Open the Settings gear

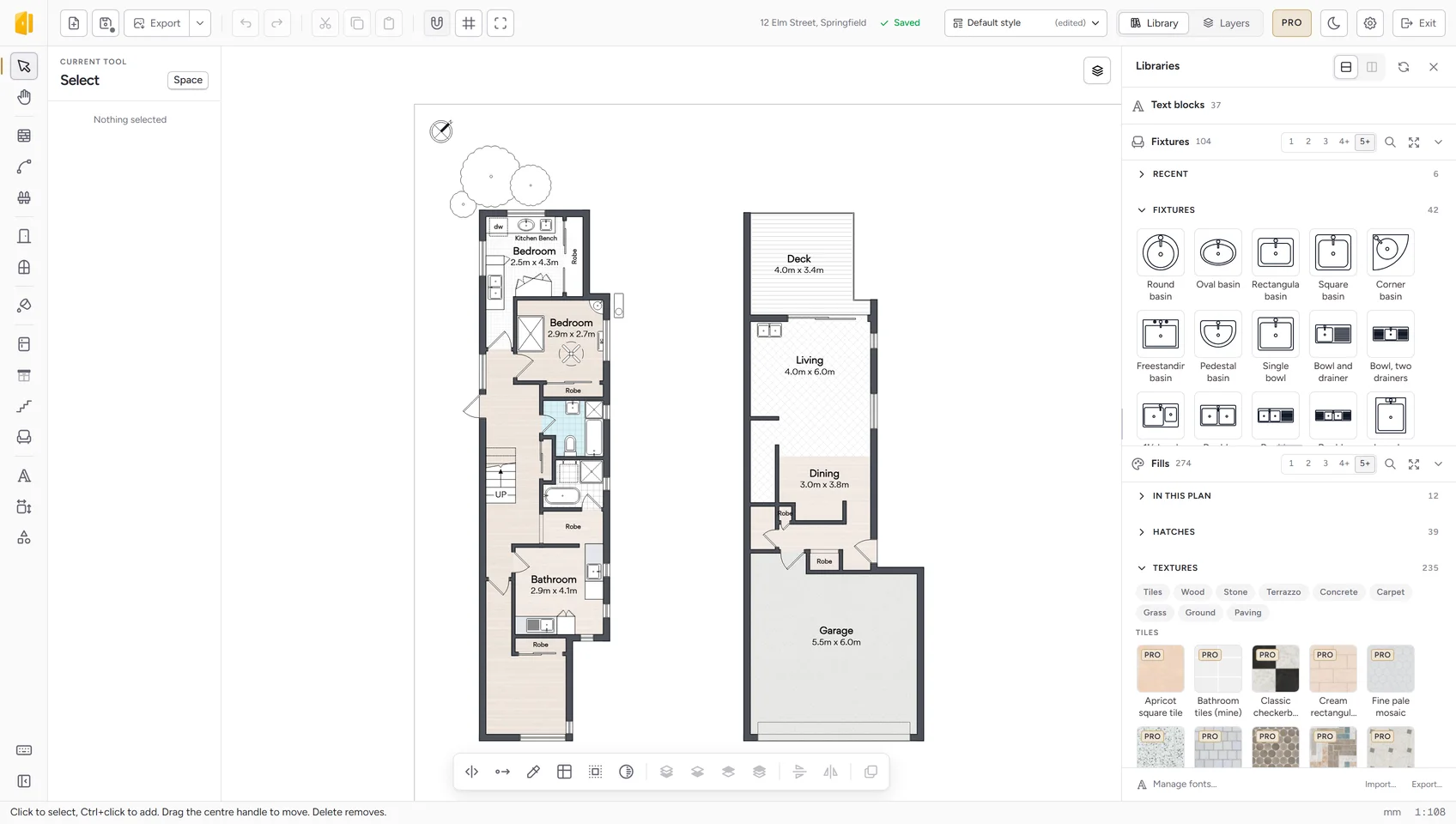coord(1370,23)
